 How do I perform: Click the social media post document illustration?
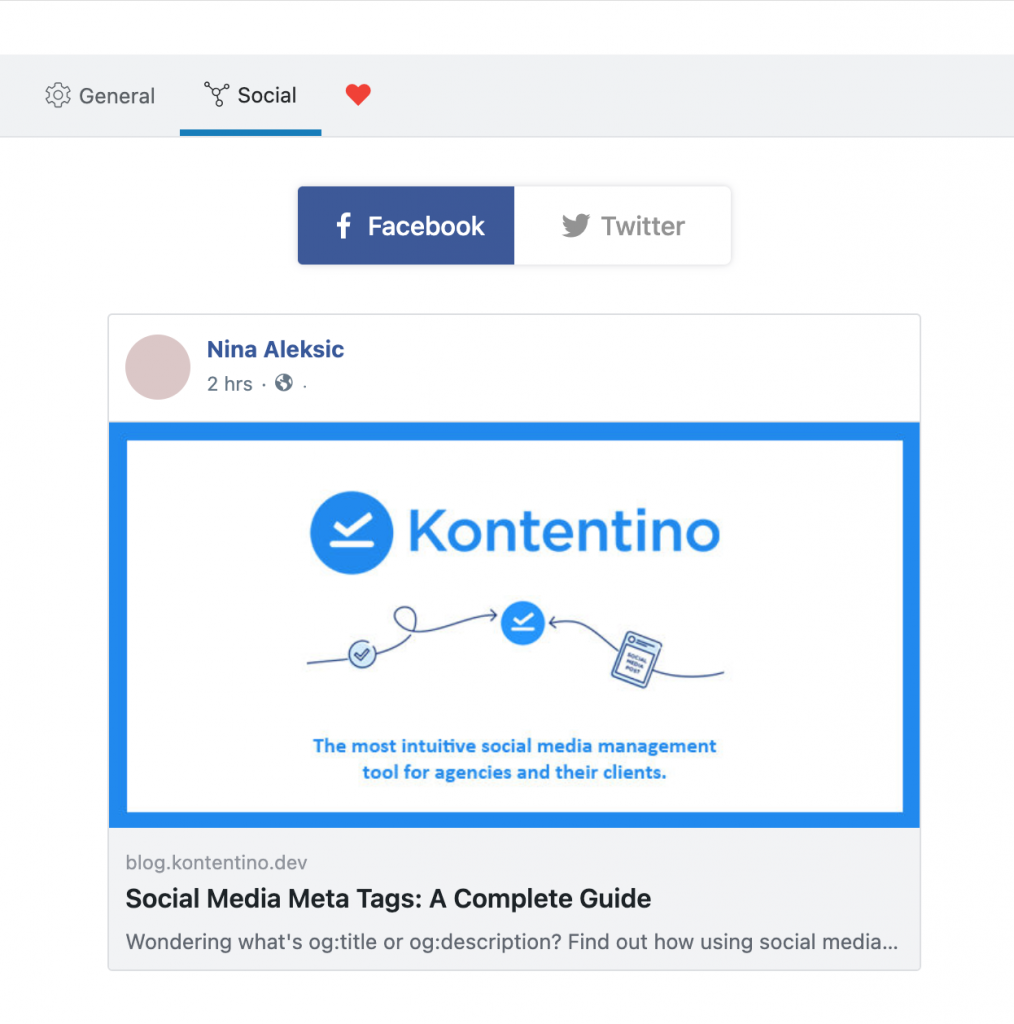click(x=636, y=658)
